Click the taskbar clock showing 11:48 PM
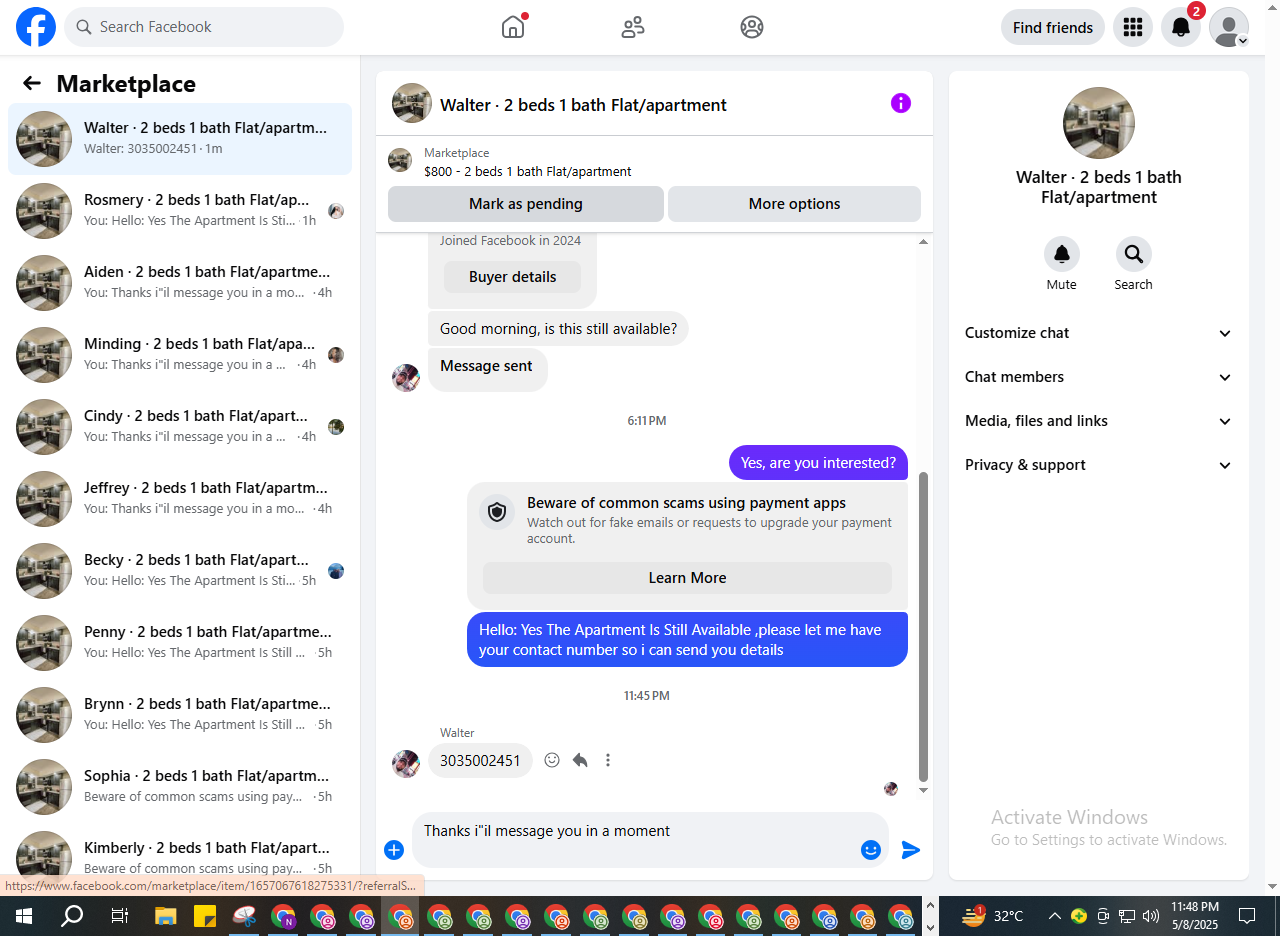1280x936 pixels. [x=1195, y=915]
